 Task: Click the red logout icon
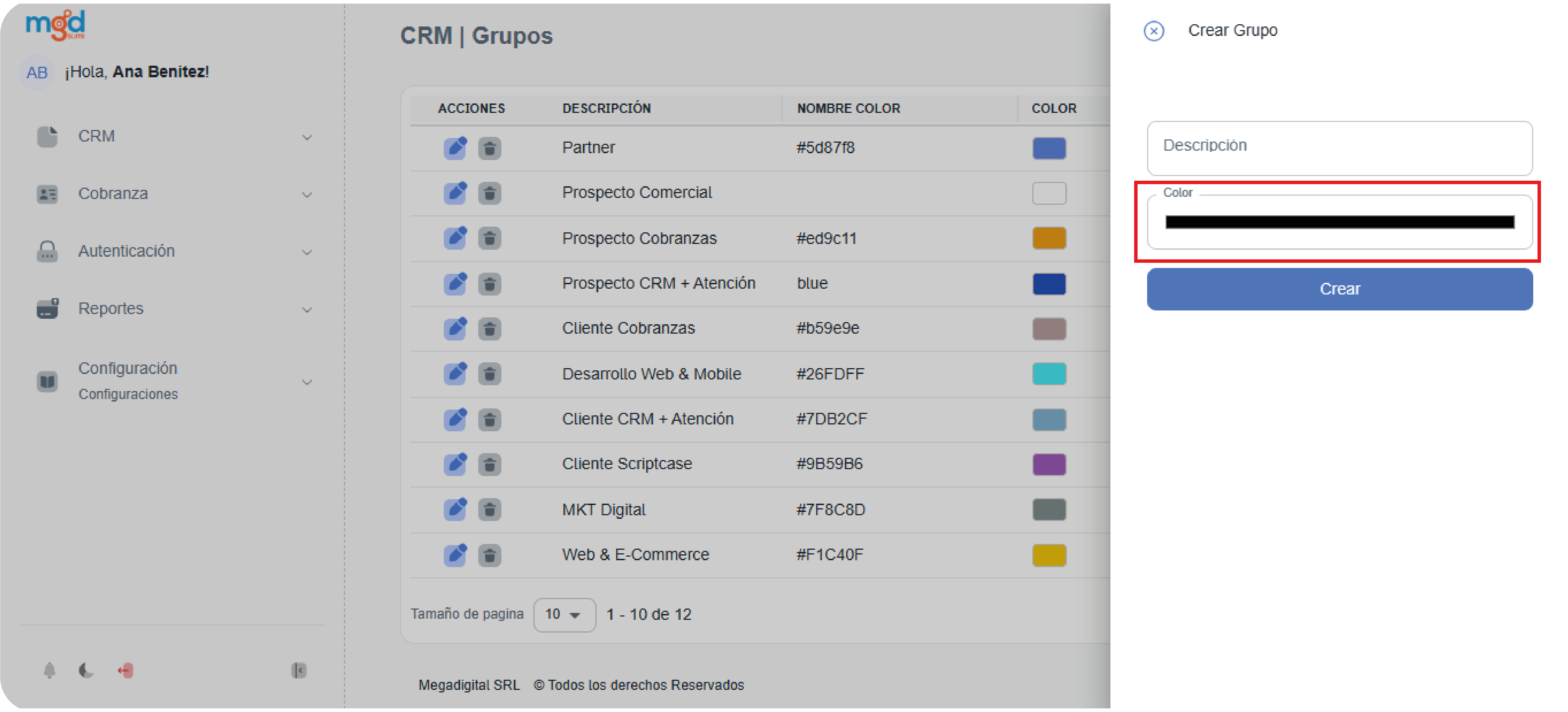pos(125,671)
